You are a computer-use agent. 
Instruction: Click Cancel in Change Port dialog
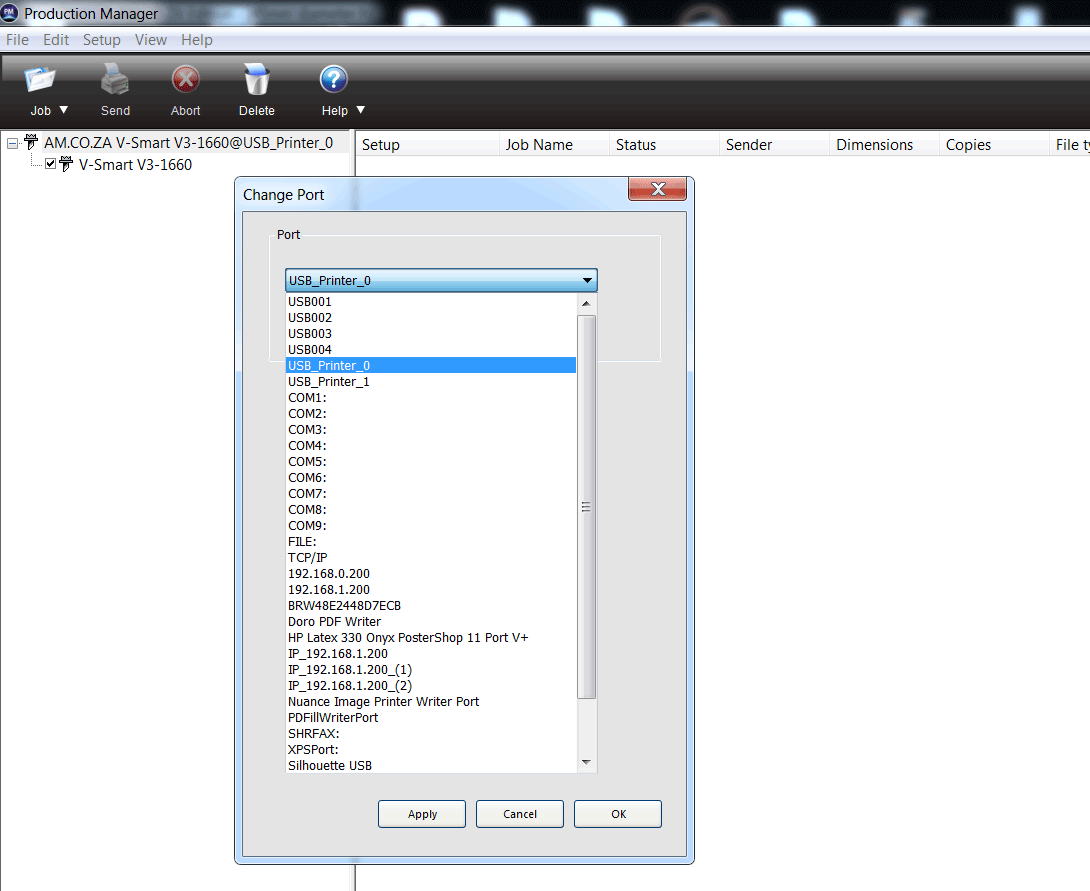coord(520,814)
